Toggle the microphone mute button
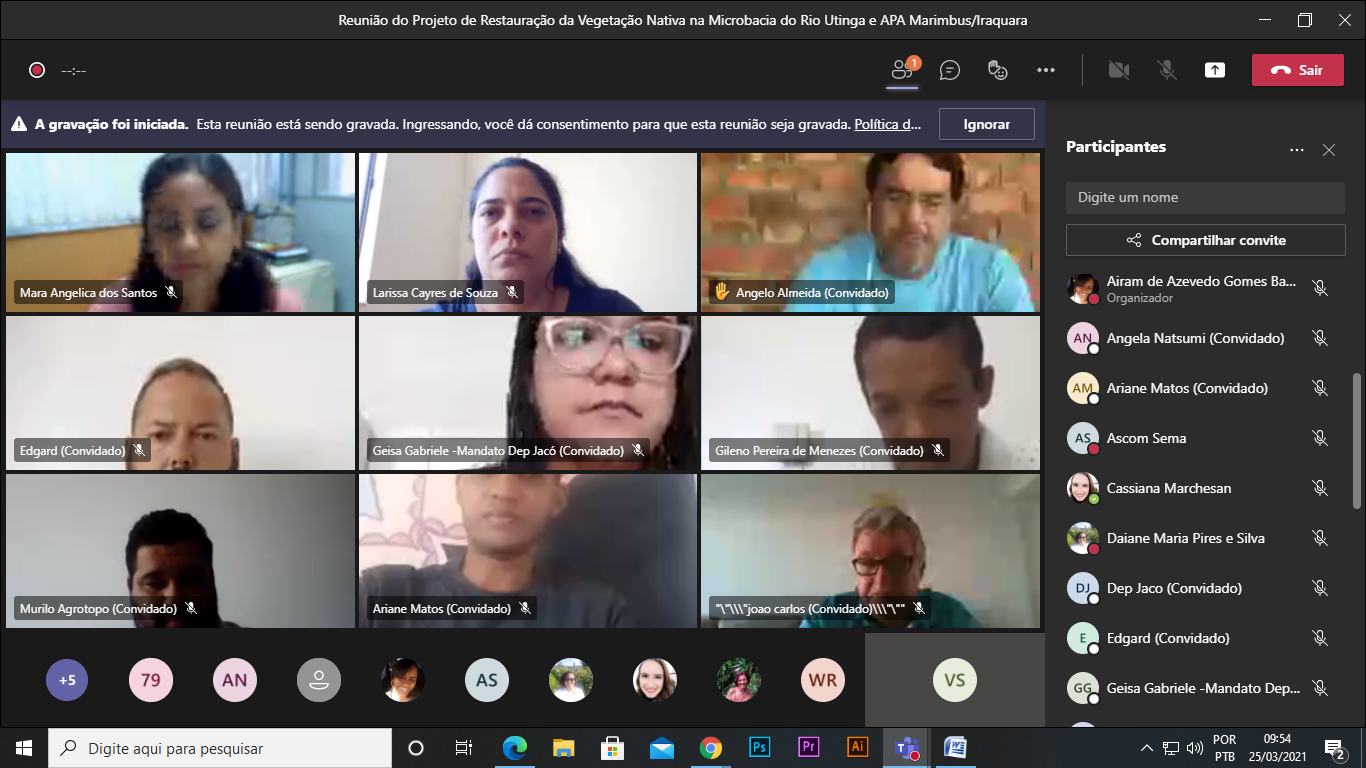 coord(1166,70)
